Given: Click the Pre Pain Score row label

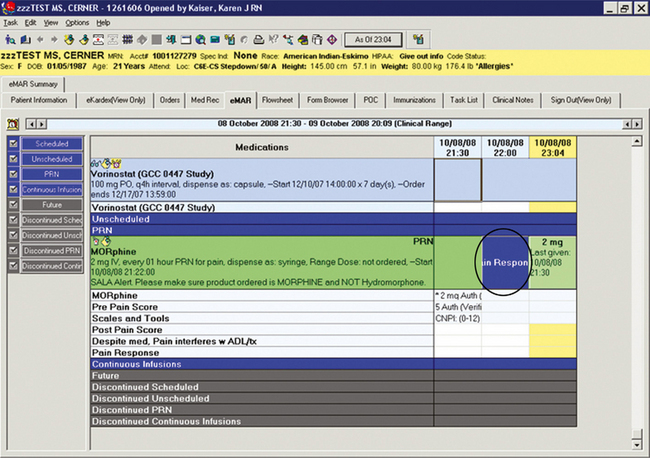Looking at the screenshot, I should point(125,307).
